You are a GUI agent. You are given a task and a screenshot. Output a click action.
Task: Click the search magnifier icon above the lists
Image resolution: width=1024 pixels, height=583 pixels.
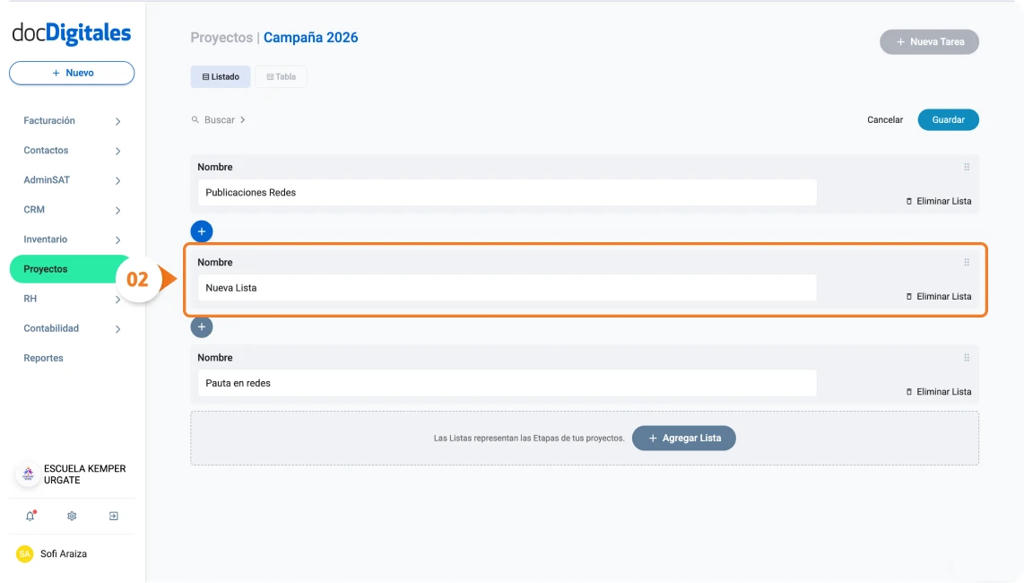[194, 119]
